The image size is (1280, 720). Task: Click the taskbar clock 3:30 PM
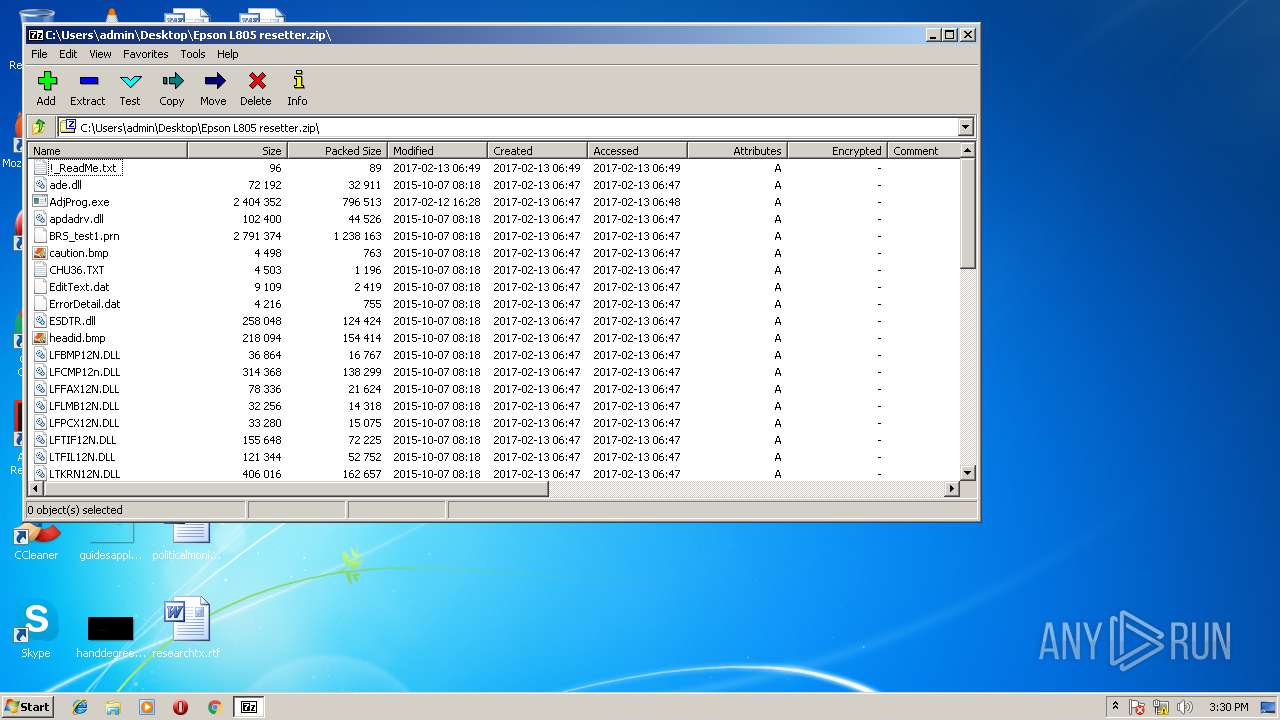(x=1228, y=707)
